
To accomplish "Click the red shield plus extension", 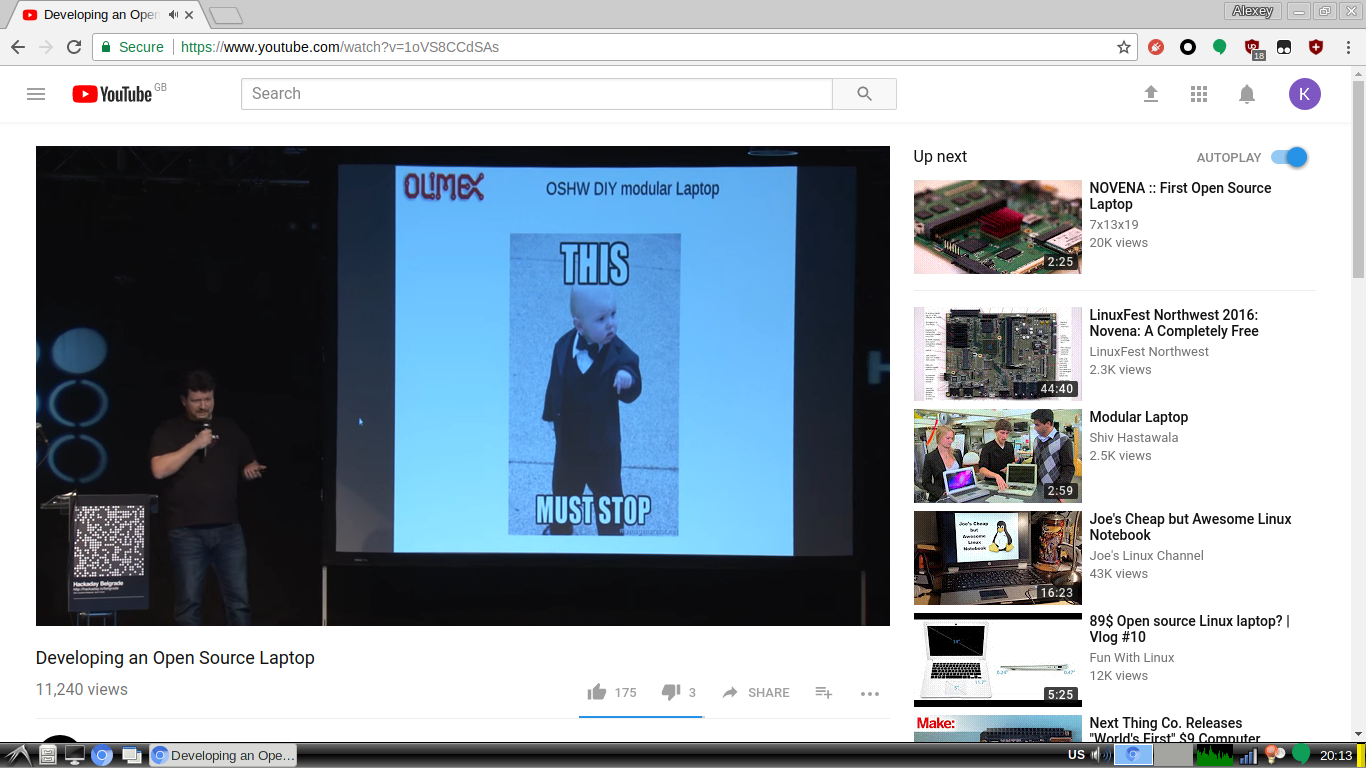I will pos(1316,47).
